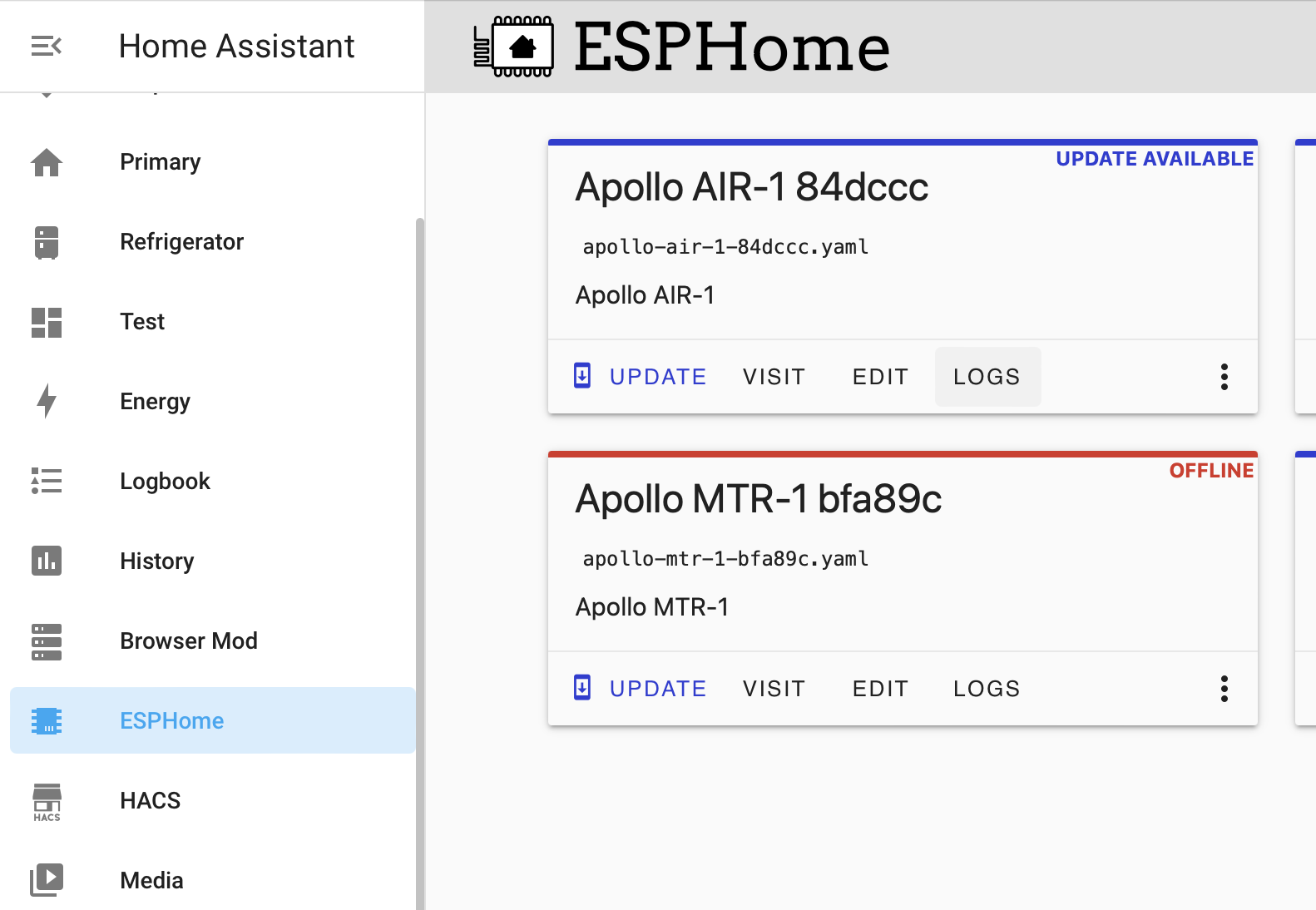Viewport: 1316px width, 910px height.
Task: Visit the Apollo AIR-1 84dccc device
Action: (x=774, y=377)
